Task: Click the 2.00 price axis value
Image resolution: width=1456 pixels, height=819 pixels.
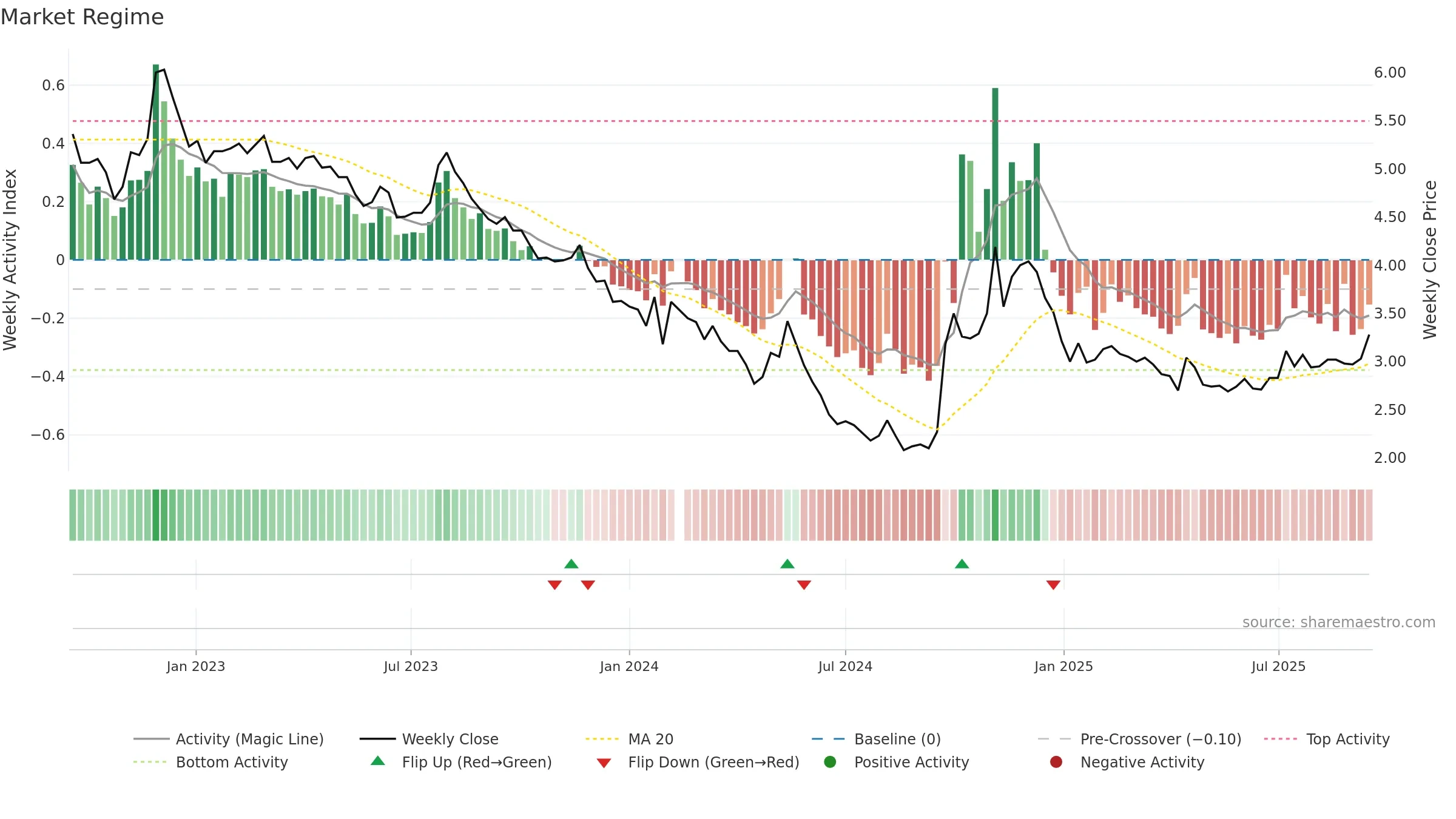Action: 1390,458
